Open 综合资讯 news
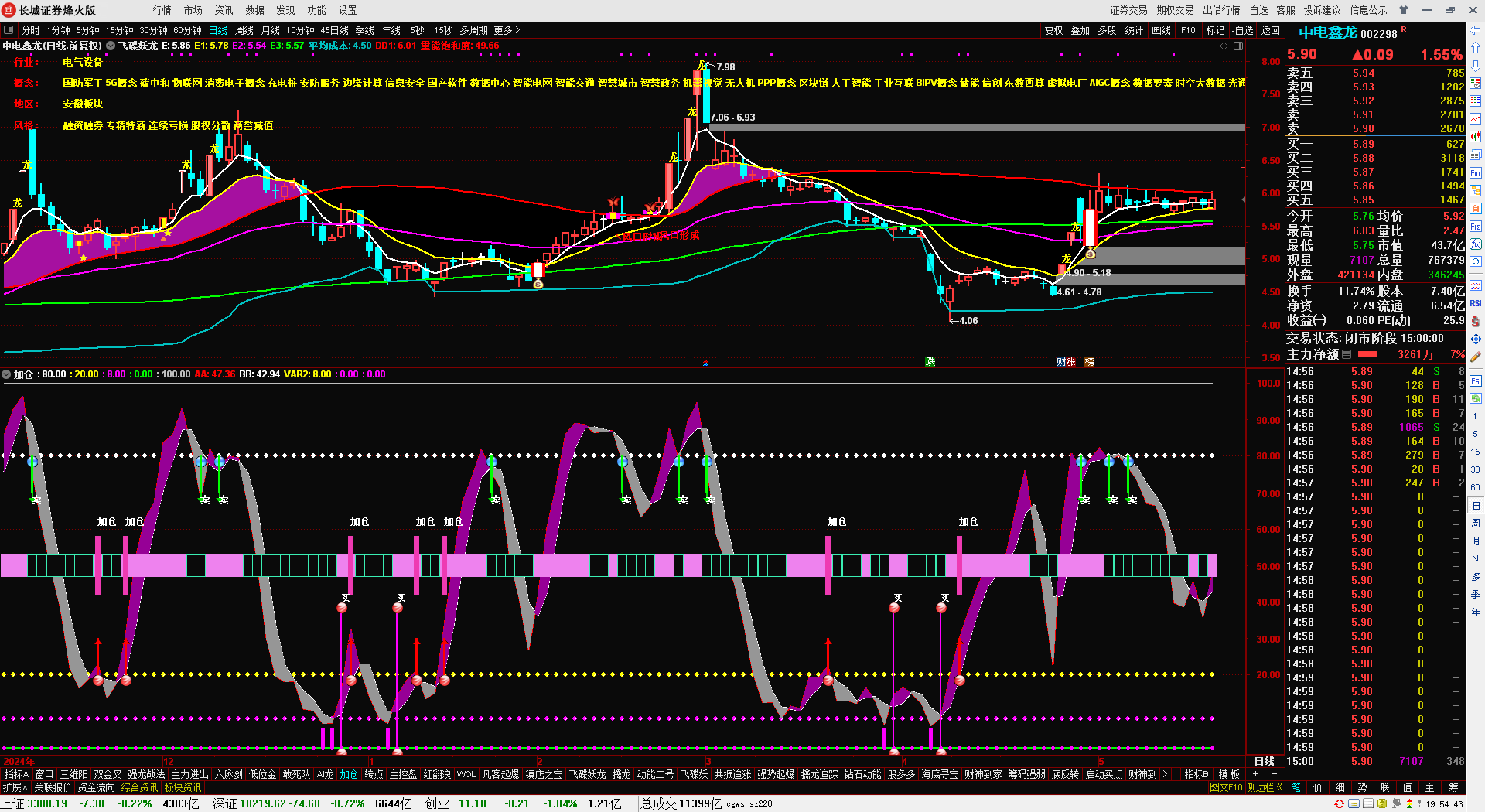1485x812 pixels. tap(139, 787)
